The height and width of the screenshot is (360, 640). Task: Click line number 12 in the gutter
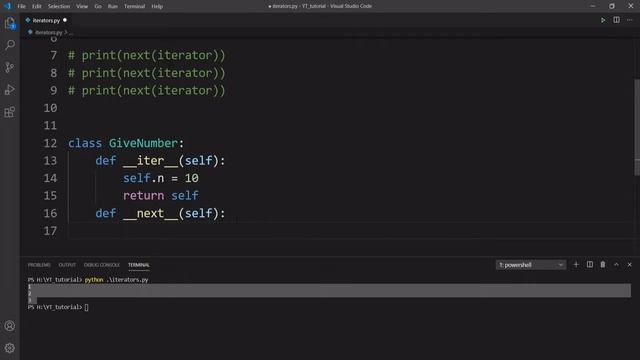[50, 143]
